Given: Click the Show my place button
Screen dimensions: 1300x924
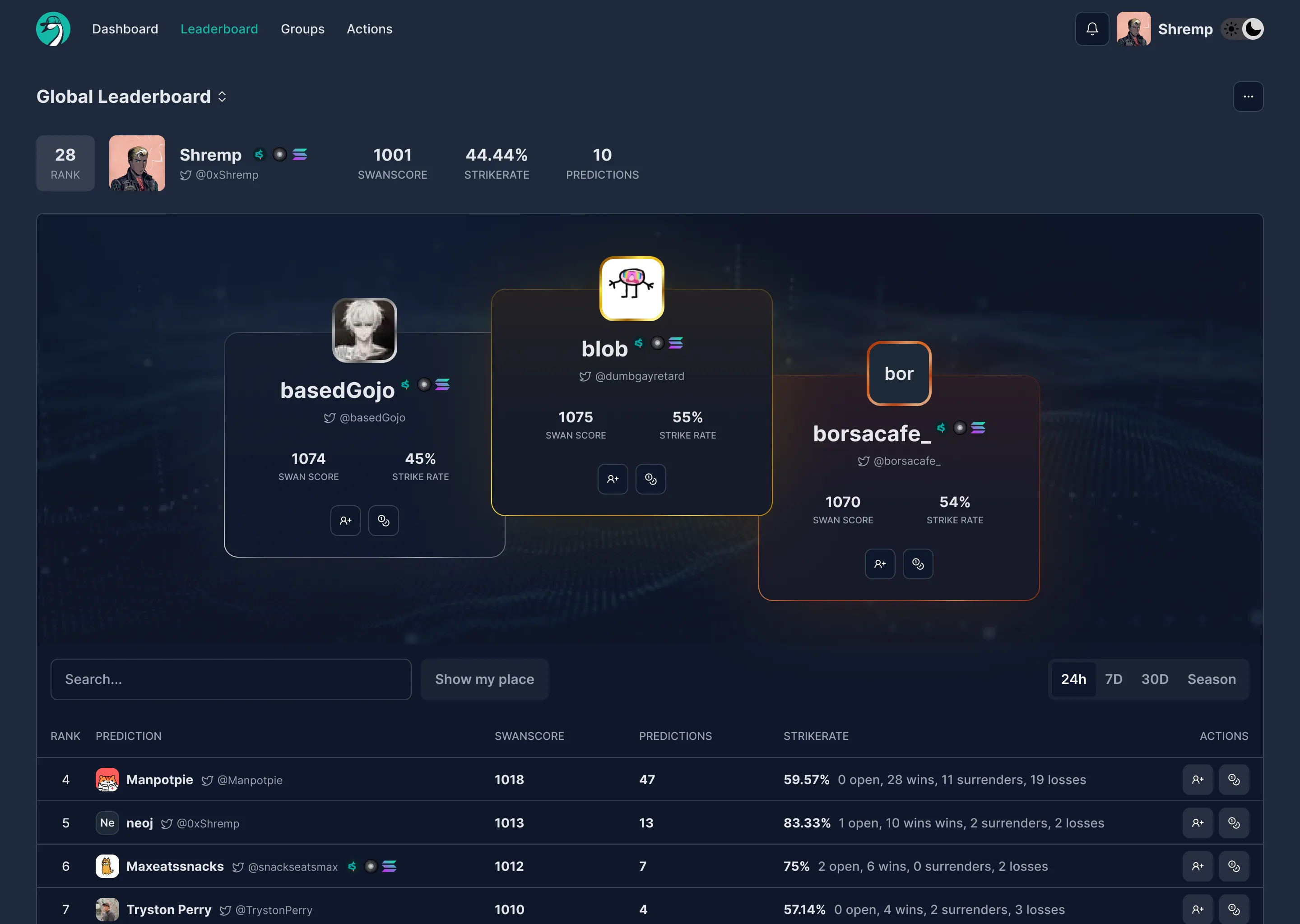Looking at the screenshot, I should tap(484, 679).
